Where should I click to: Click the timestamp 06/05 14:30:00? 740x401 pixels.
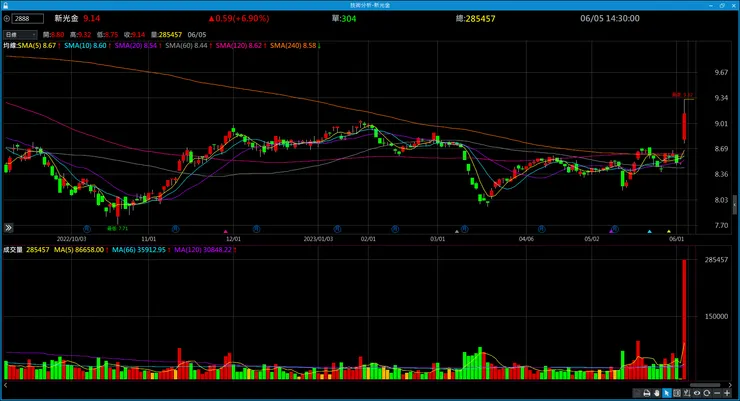point(610,19)
